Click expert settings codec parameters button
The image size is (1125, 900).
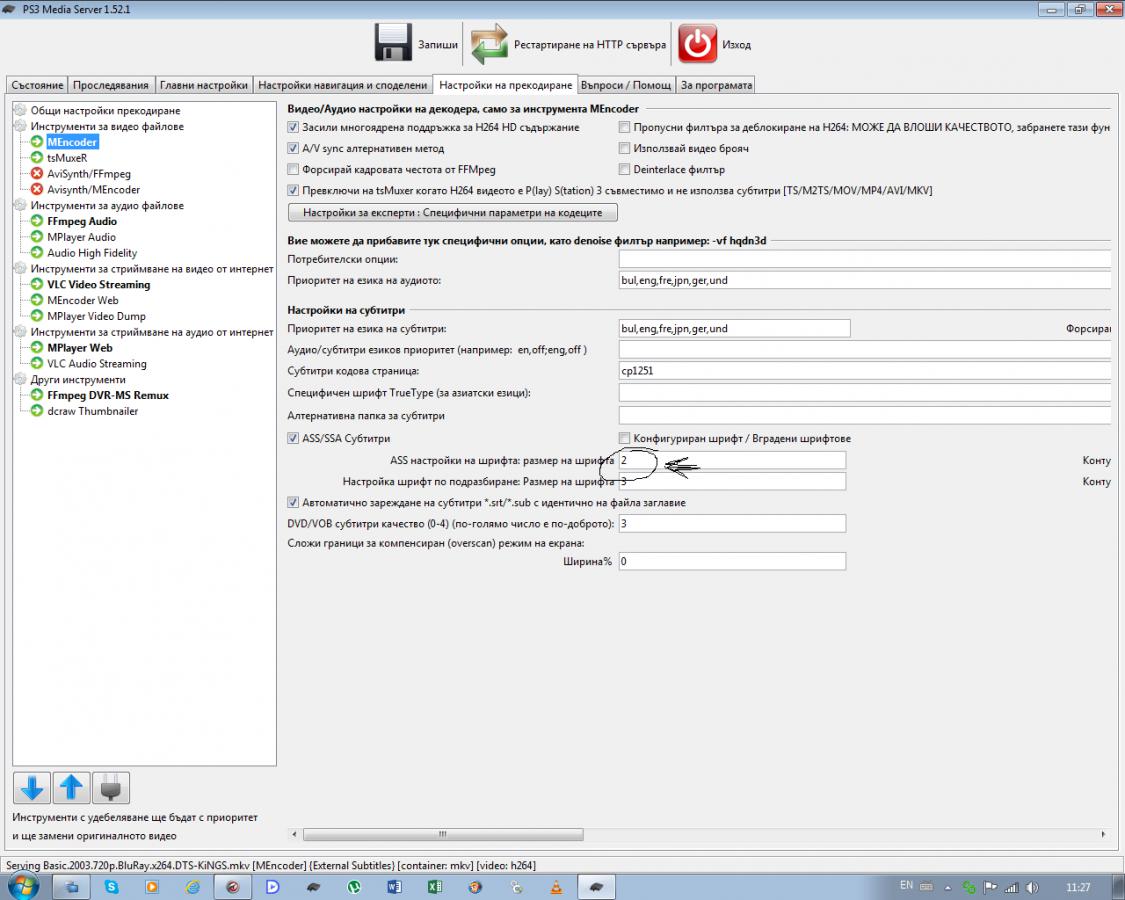(453, 212)
